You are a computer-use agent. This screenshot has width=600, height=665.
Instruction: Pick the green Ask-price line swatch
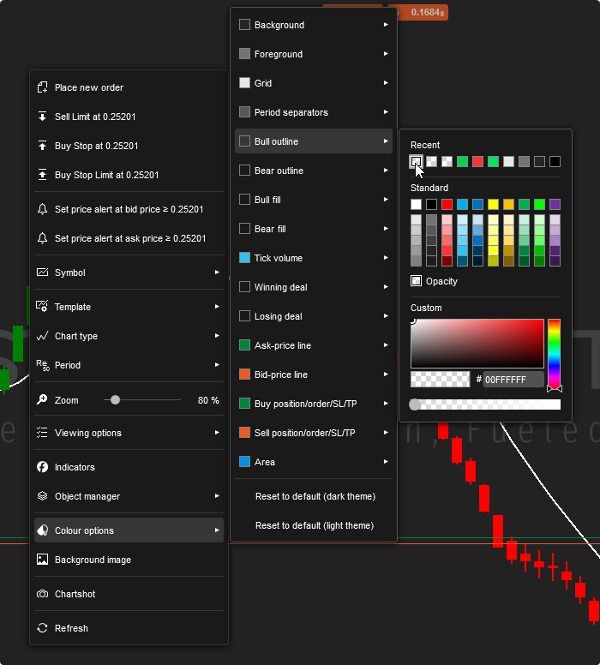[x=245, y=345]
